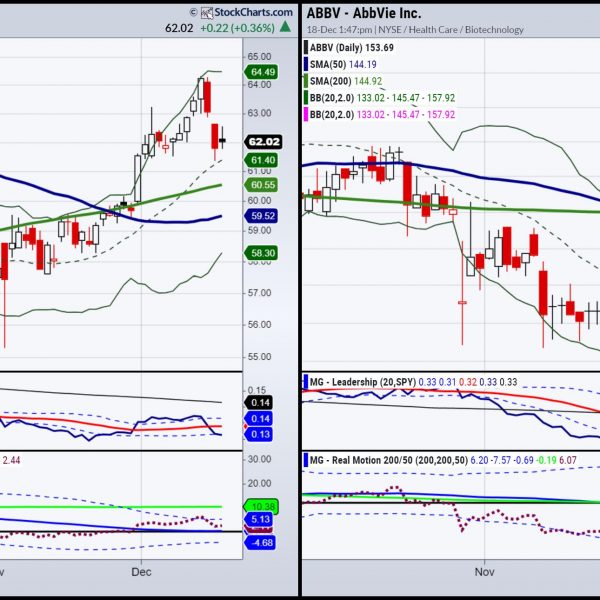
Task: Click the blue SMA(50) legend swatch
Action: (306, 64)
